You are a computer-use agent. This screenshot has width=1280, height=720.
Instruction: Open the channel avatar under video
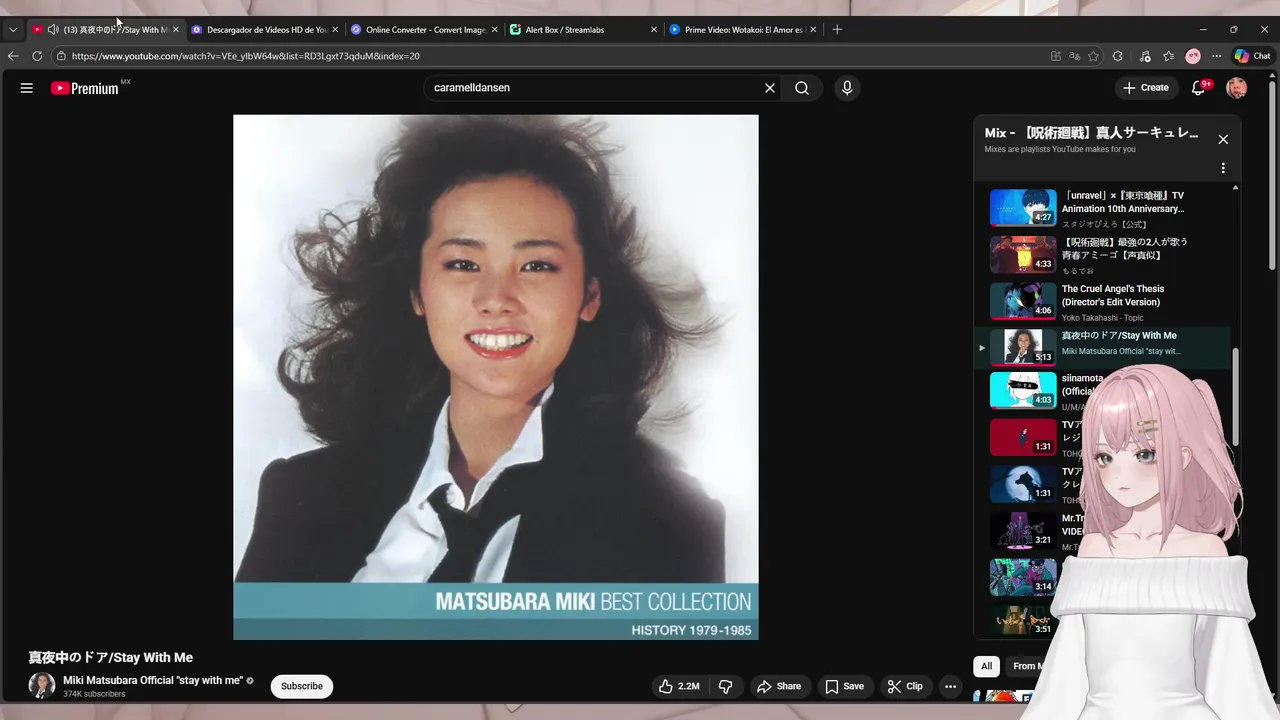[42, 685]
